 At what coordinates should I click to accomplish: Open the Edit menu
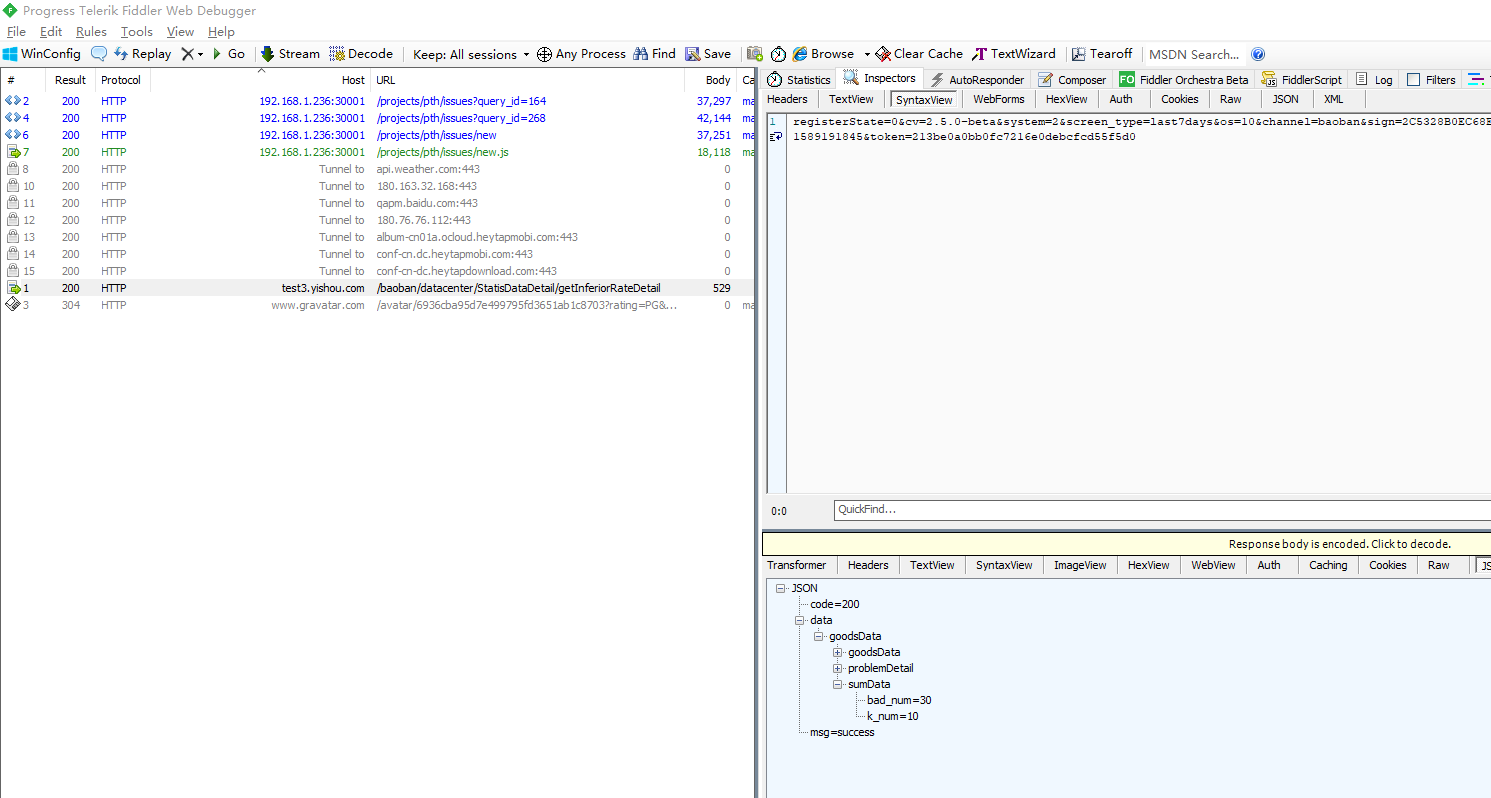pos(51,32)
